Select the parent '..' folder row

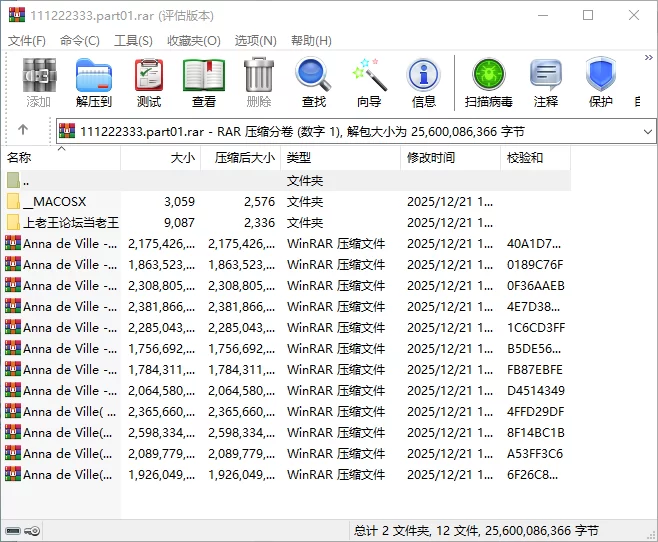tap(287, 181)
